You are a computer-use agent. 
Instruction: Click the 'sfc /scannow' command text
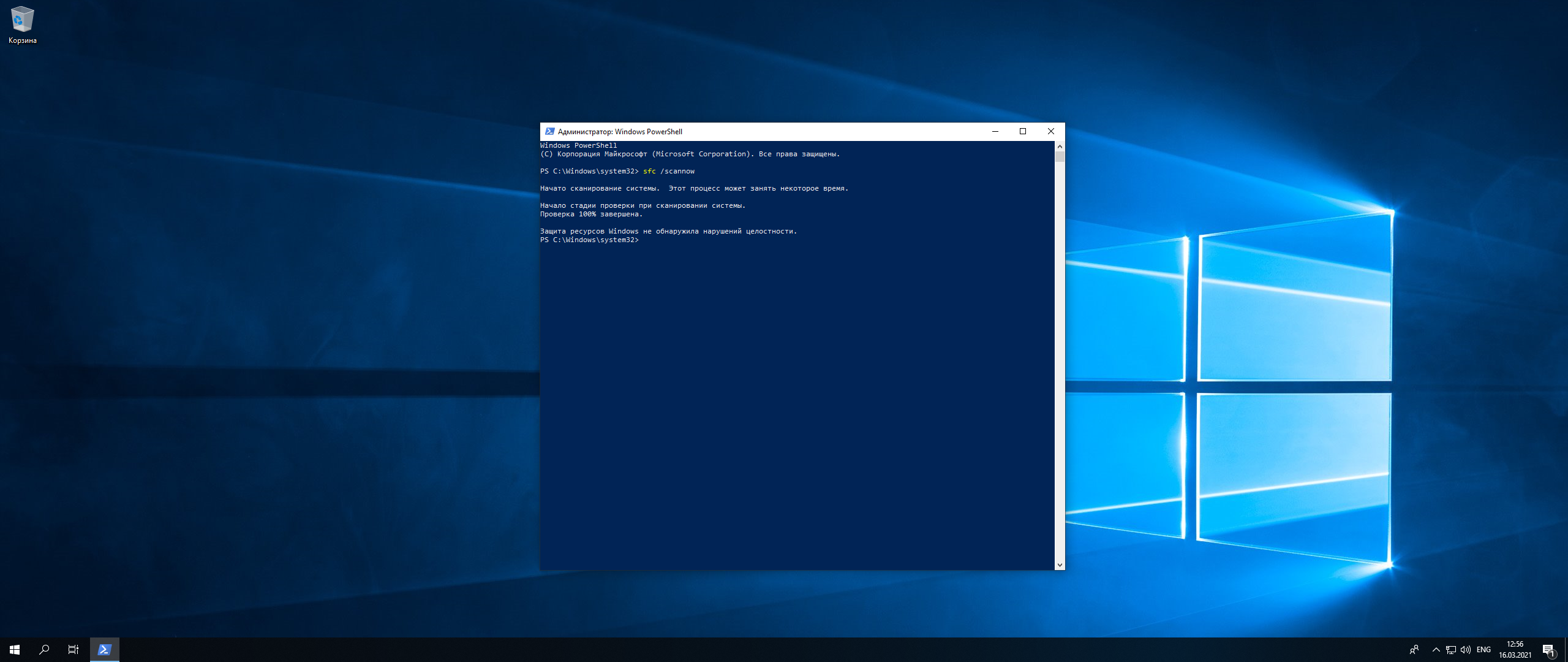pyautogui.click(x=669, y=171)
